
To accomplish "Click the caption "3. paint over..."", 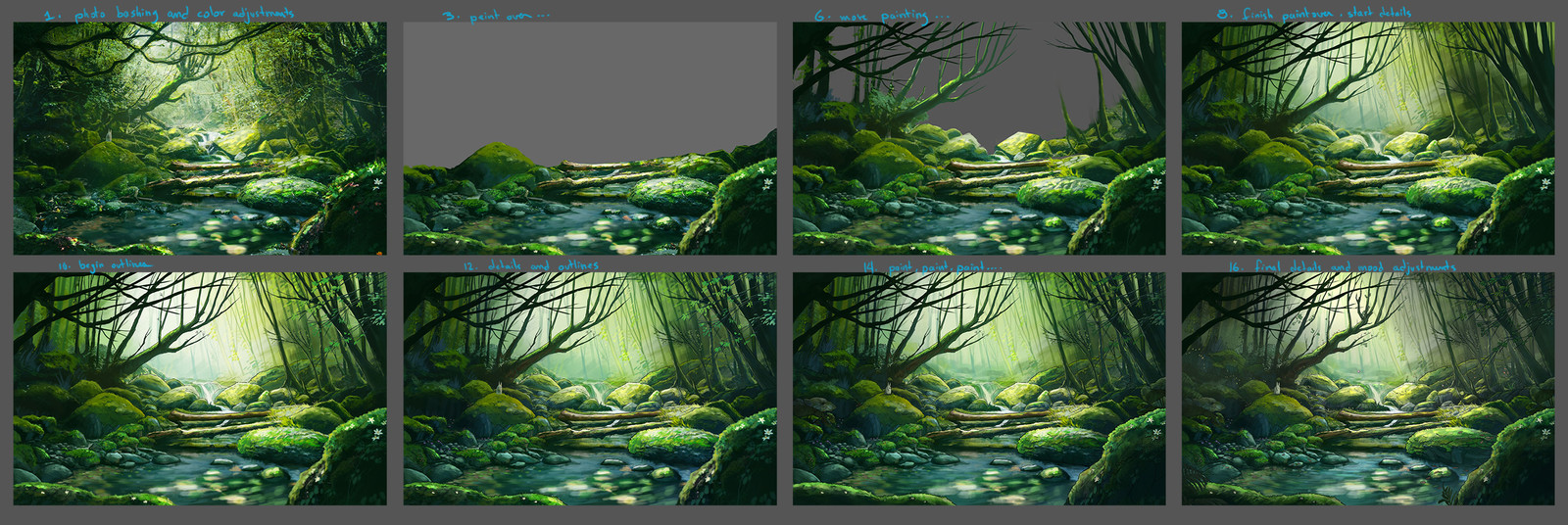I will pos(495,16).
